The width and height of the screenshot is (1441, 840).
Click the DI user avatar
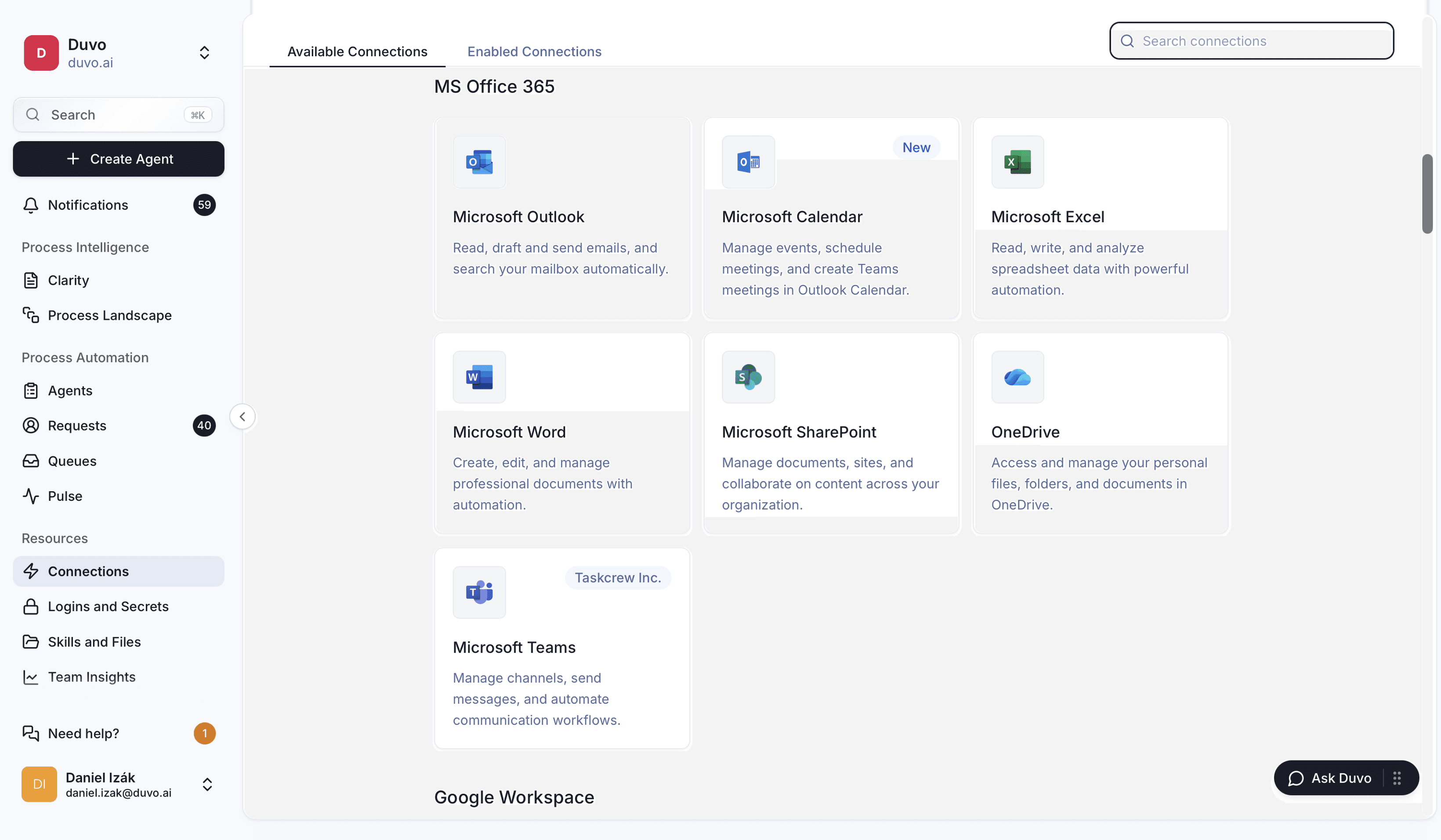tap(39, 784)
